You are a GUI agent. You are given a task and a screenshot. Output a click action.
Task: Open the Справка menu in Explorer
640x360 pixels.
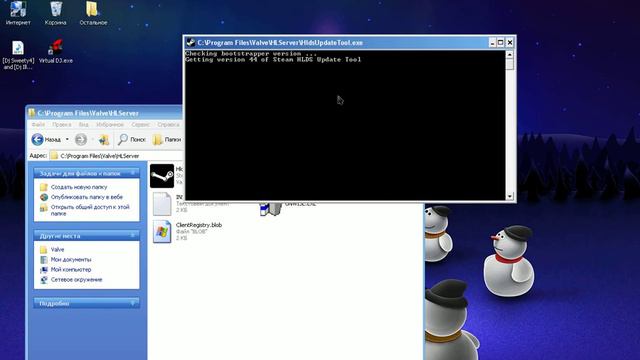[x=168, y=124]
